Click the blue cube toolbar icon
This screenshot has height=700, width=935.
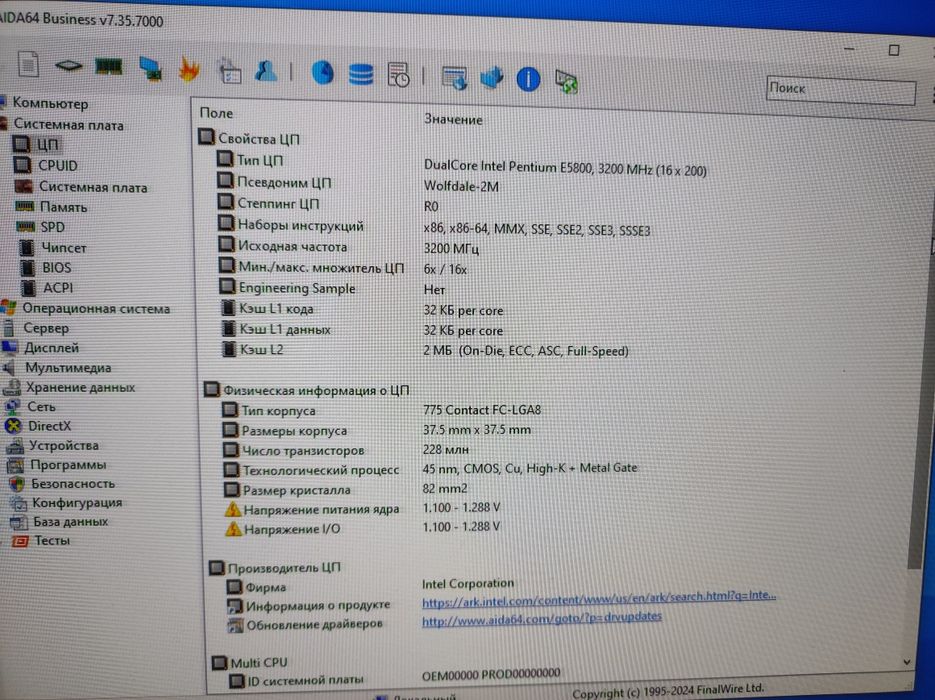pos(492,78)
